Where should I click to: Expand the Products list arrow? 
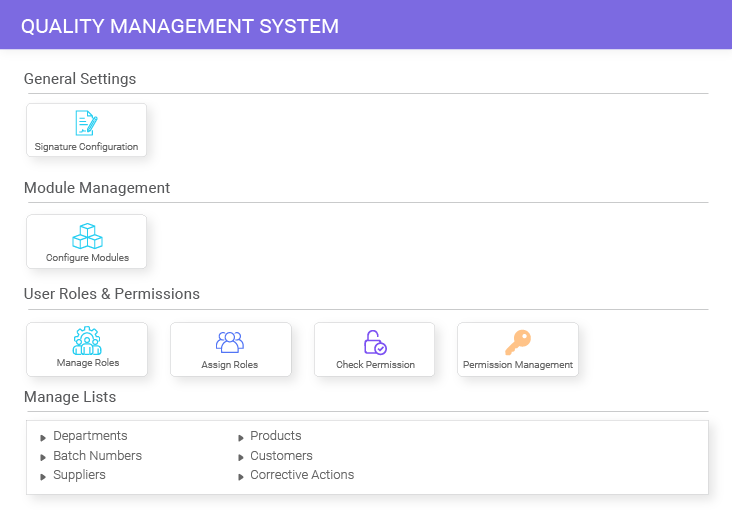241,438
